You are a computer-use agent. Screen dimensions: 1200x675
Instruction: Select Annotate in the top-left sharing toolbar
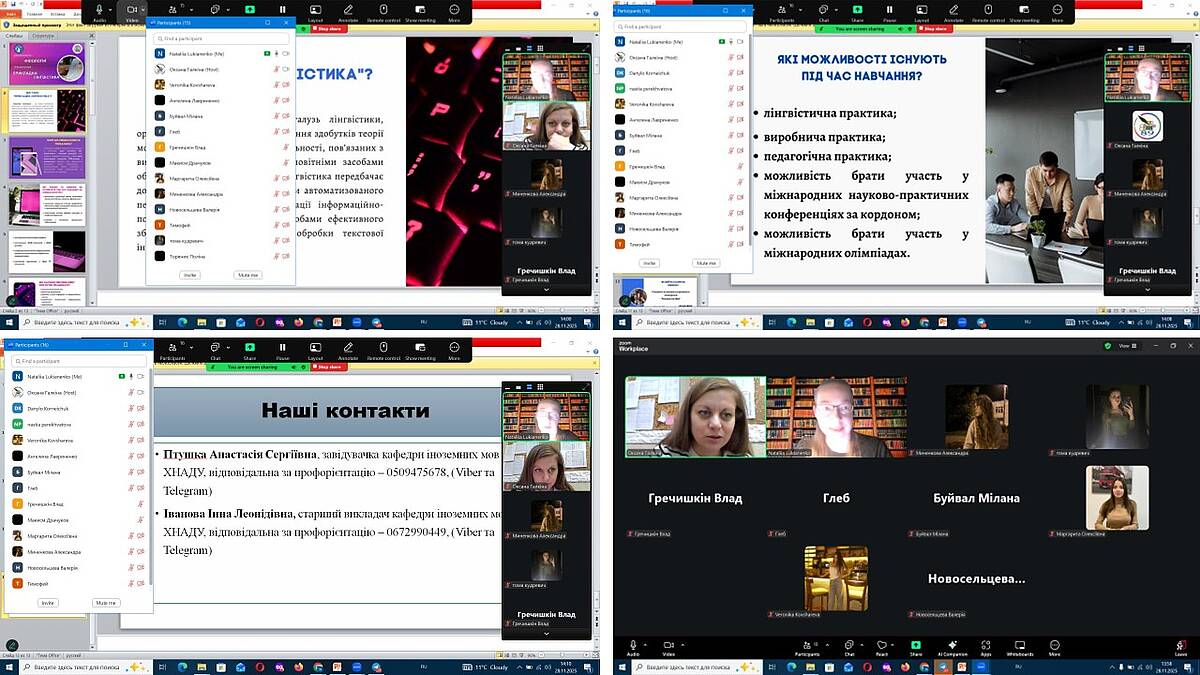348,11
